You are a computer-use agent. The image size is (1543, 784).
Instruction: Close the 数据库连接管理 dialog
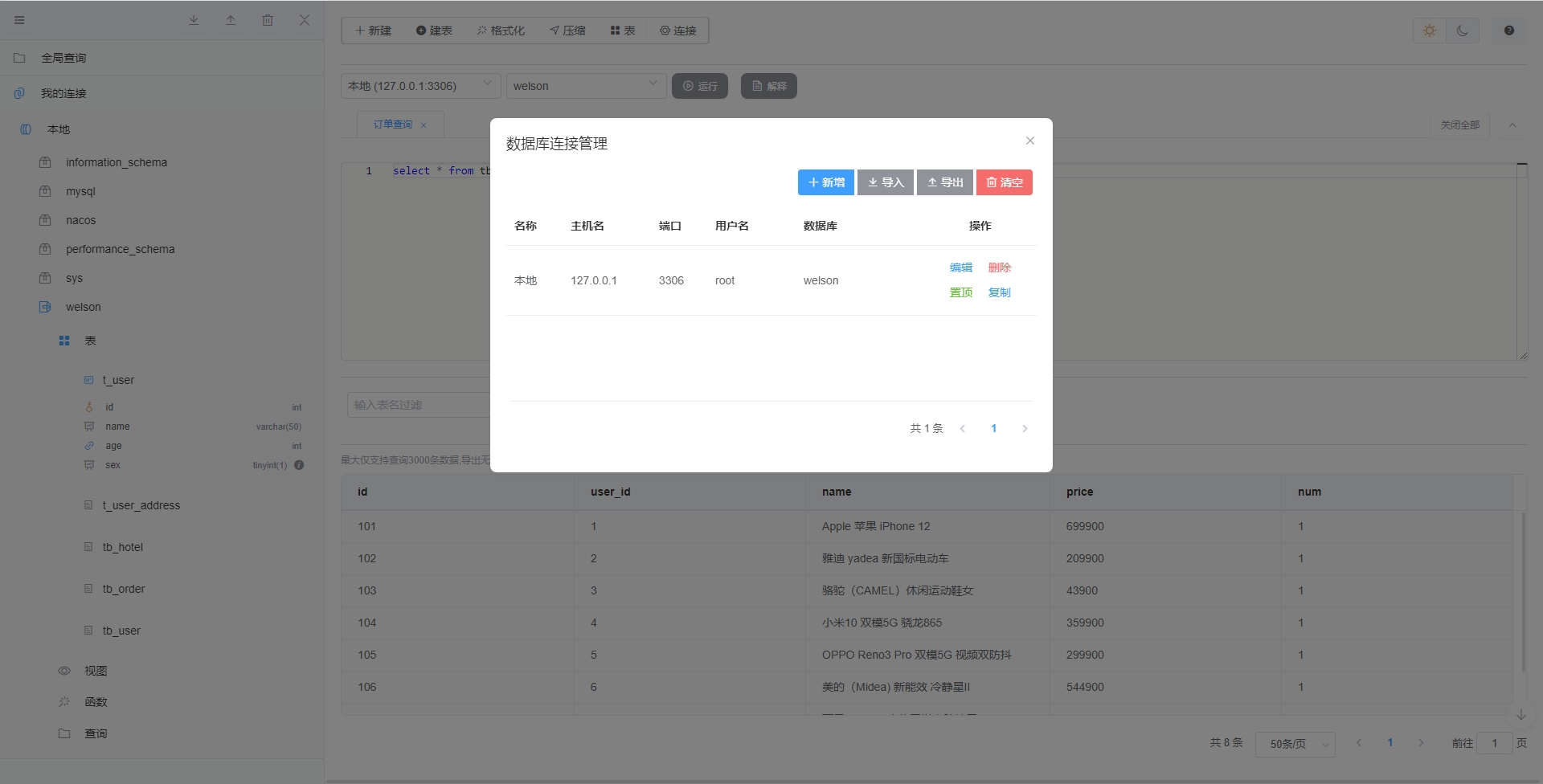[x=1030, y=141]
